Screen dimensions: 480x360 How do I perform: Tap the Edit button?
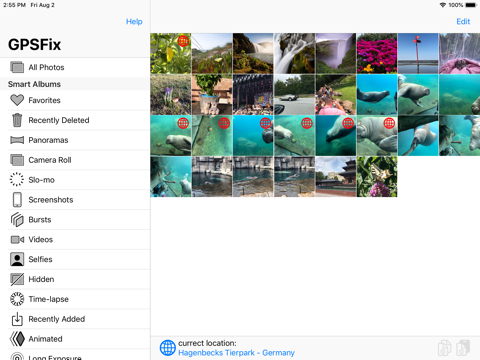(x=463, y=22)
